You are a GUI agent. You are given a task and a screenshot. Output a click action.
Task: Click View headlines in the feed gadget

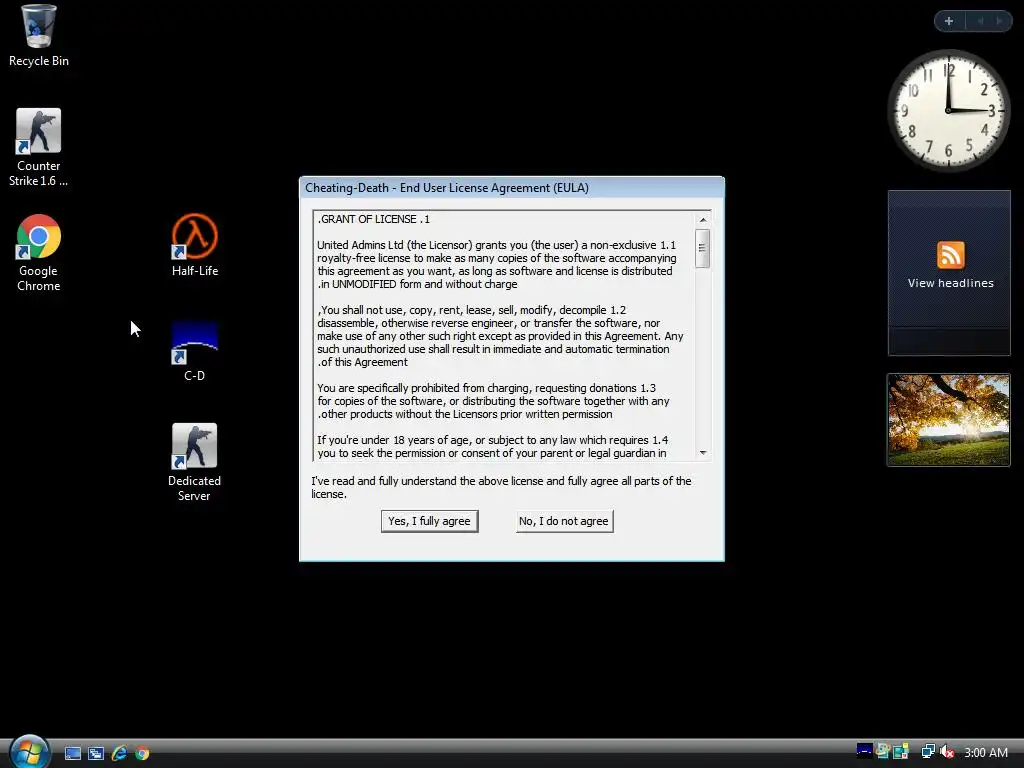(x=950, y=283)
